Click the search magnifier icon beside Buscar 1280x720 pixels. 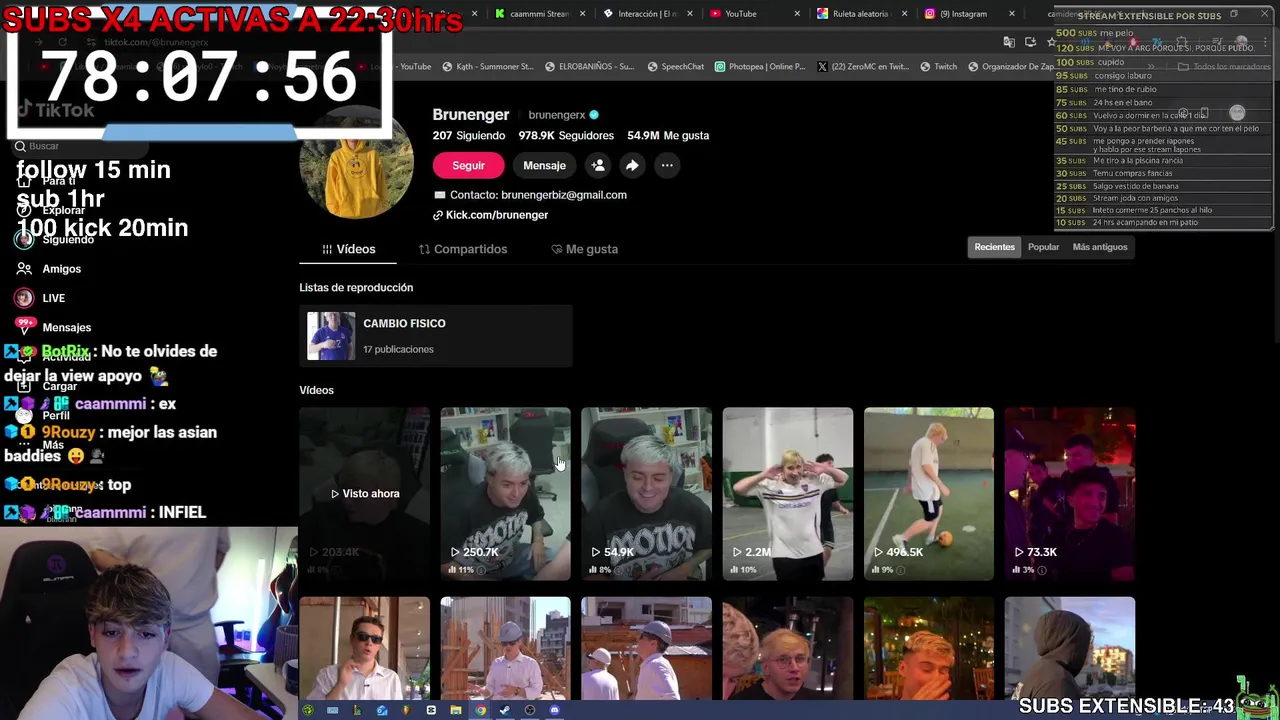[x=20, y=146]
